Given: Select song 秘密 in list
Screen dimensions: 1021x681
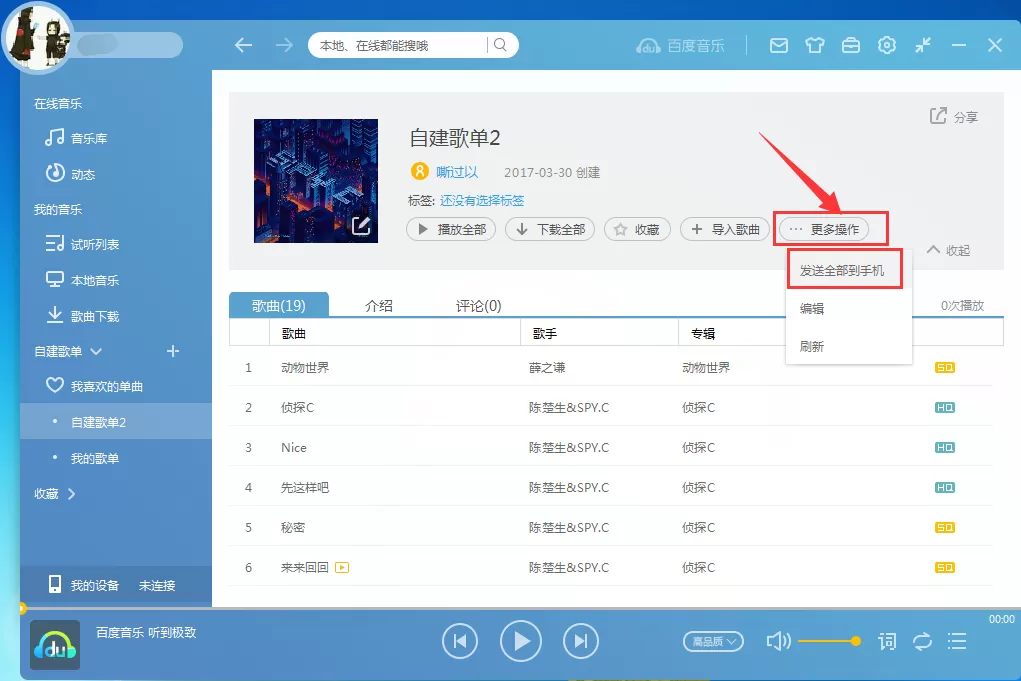Looking at the screenshot, I should [293, 527].
